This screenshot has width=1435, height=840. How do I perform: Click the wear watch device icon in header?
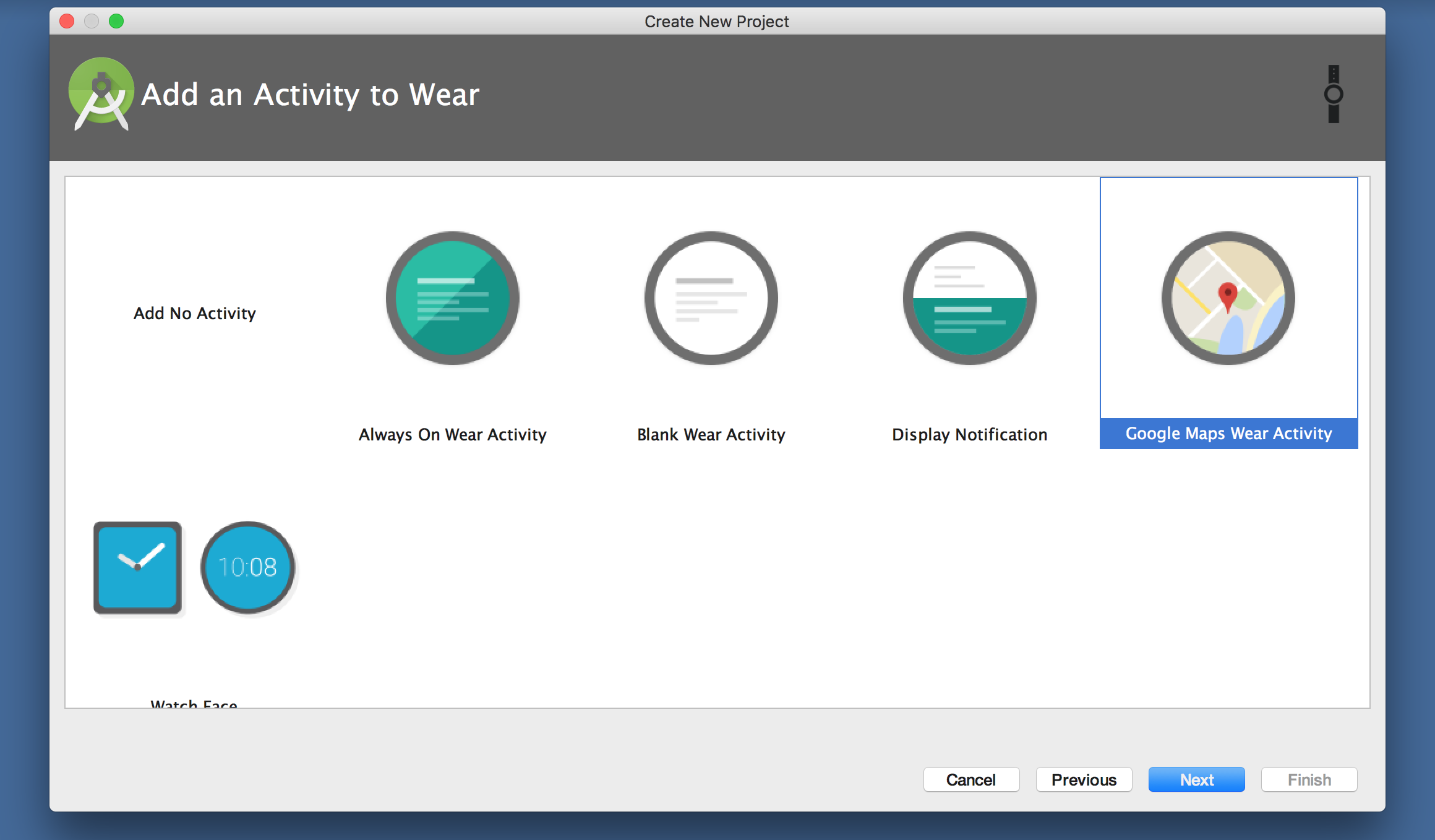click(x=1334, y=94)
